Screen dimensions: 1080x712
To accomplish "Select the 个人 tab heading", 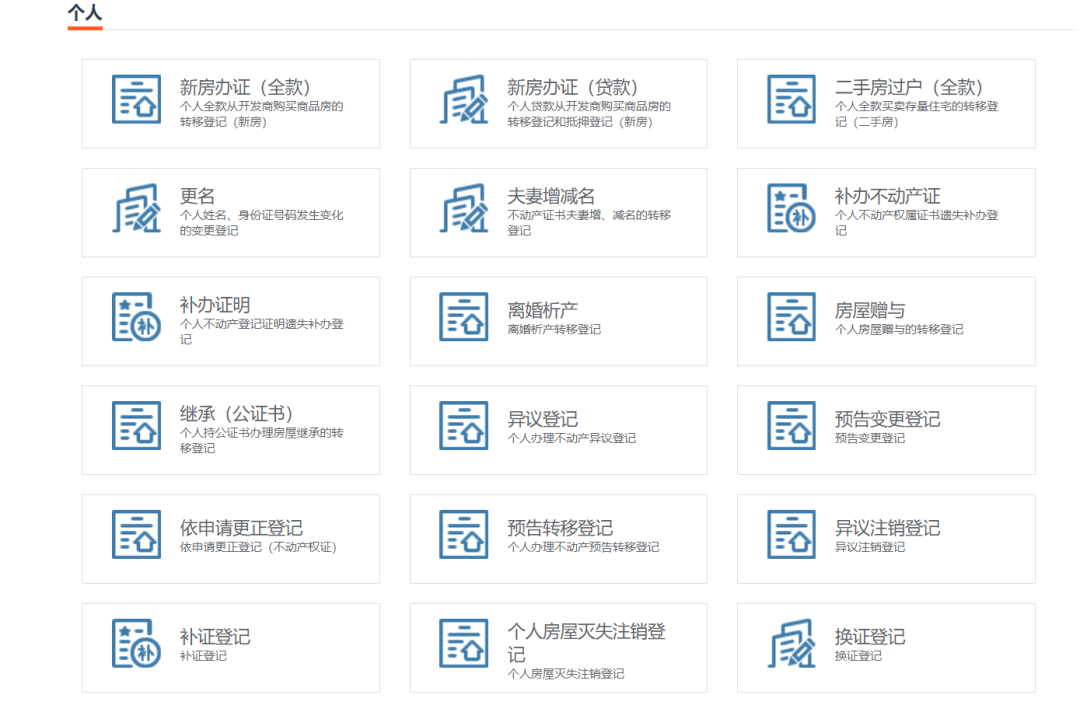I will (85, 13).
